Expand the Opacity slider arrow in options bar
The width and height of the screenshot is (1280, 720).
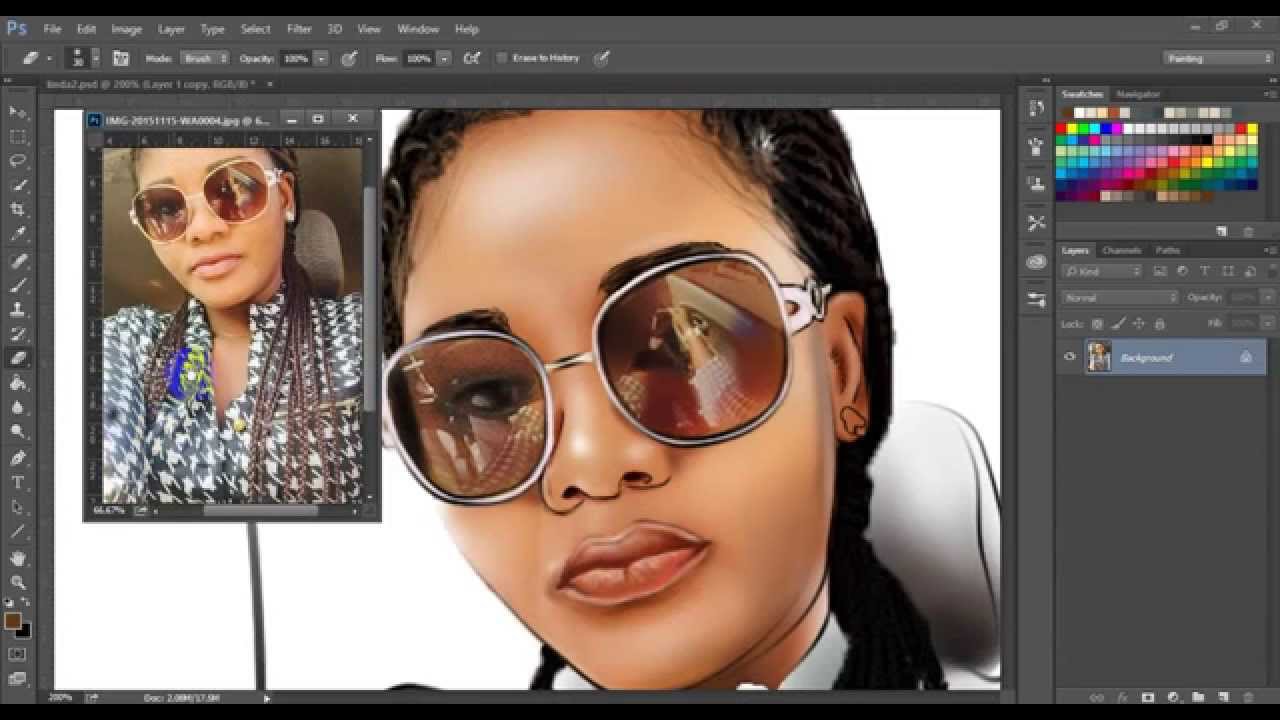[x=321, y=58]
